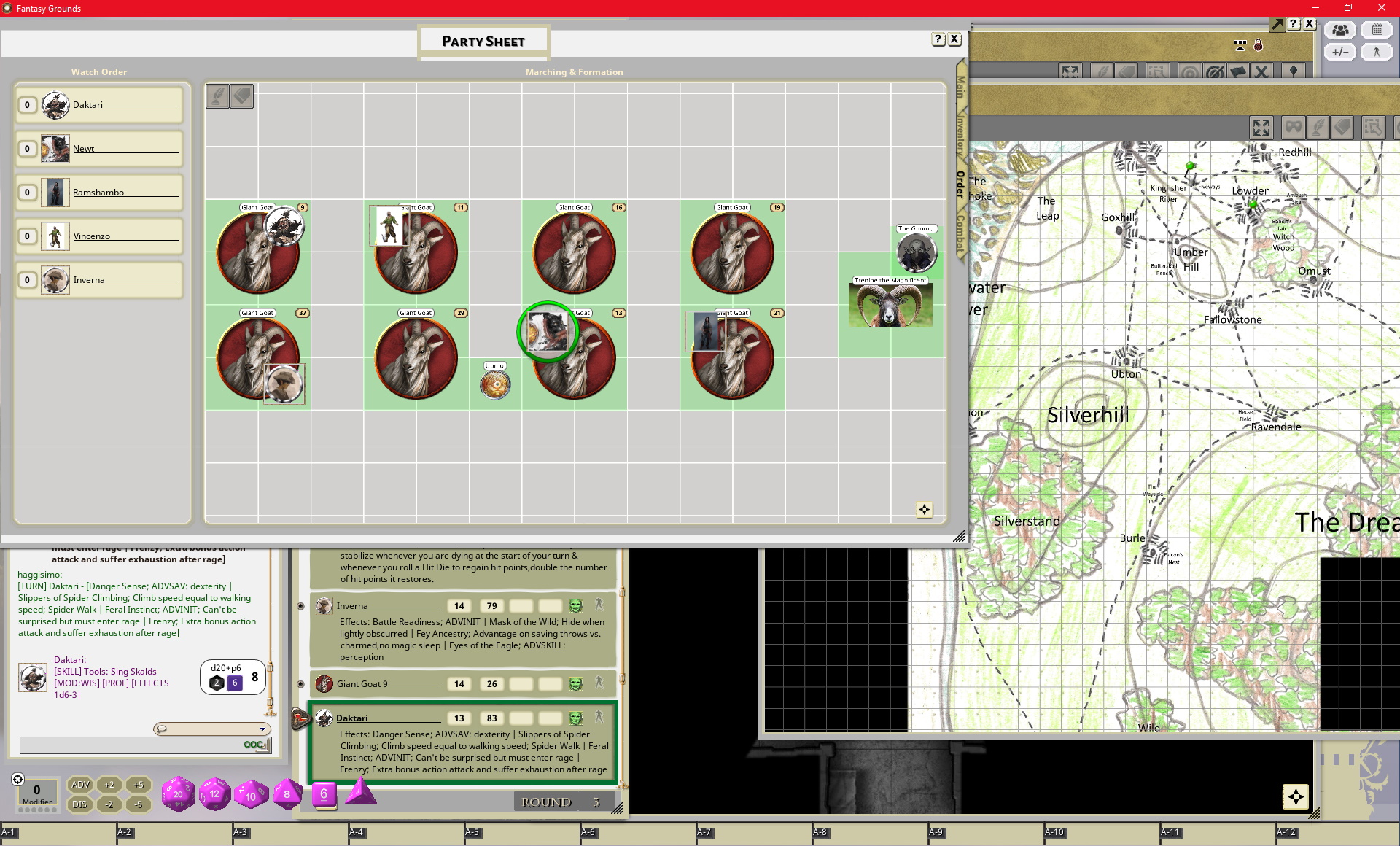Select the Giant Goat 16 token in formation
The height and width of the screenshot is (846, 1400).
575,252
